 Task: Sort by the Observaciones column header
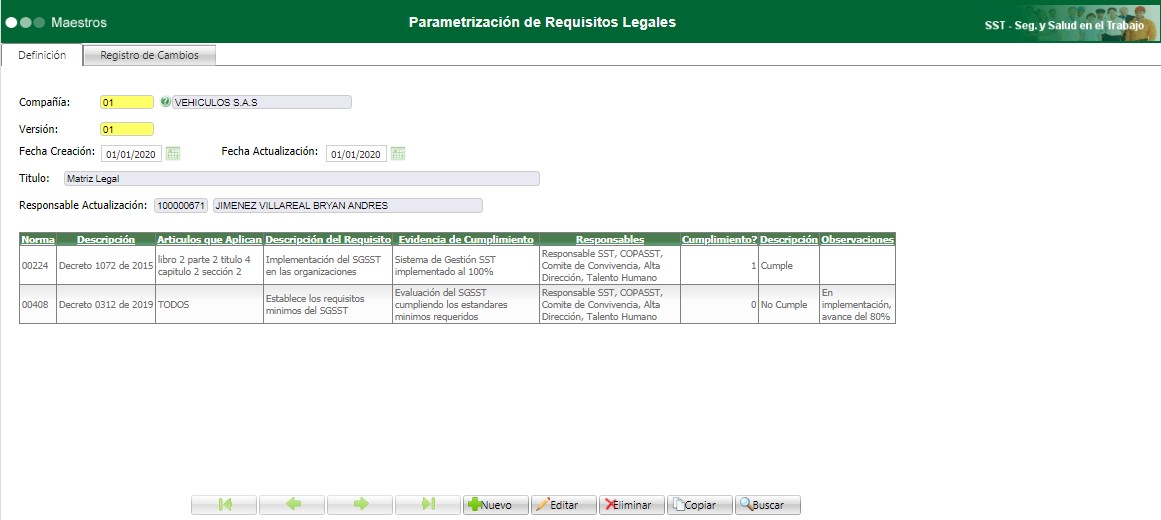point(857,239)
